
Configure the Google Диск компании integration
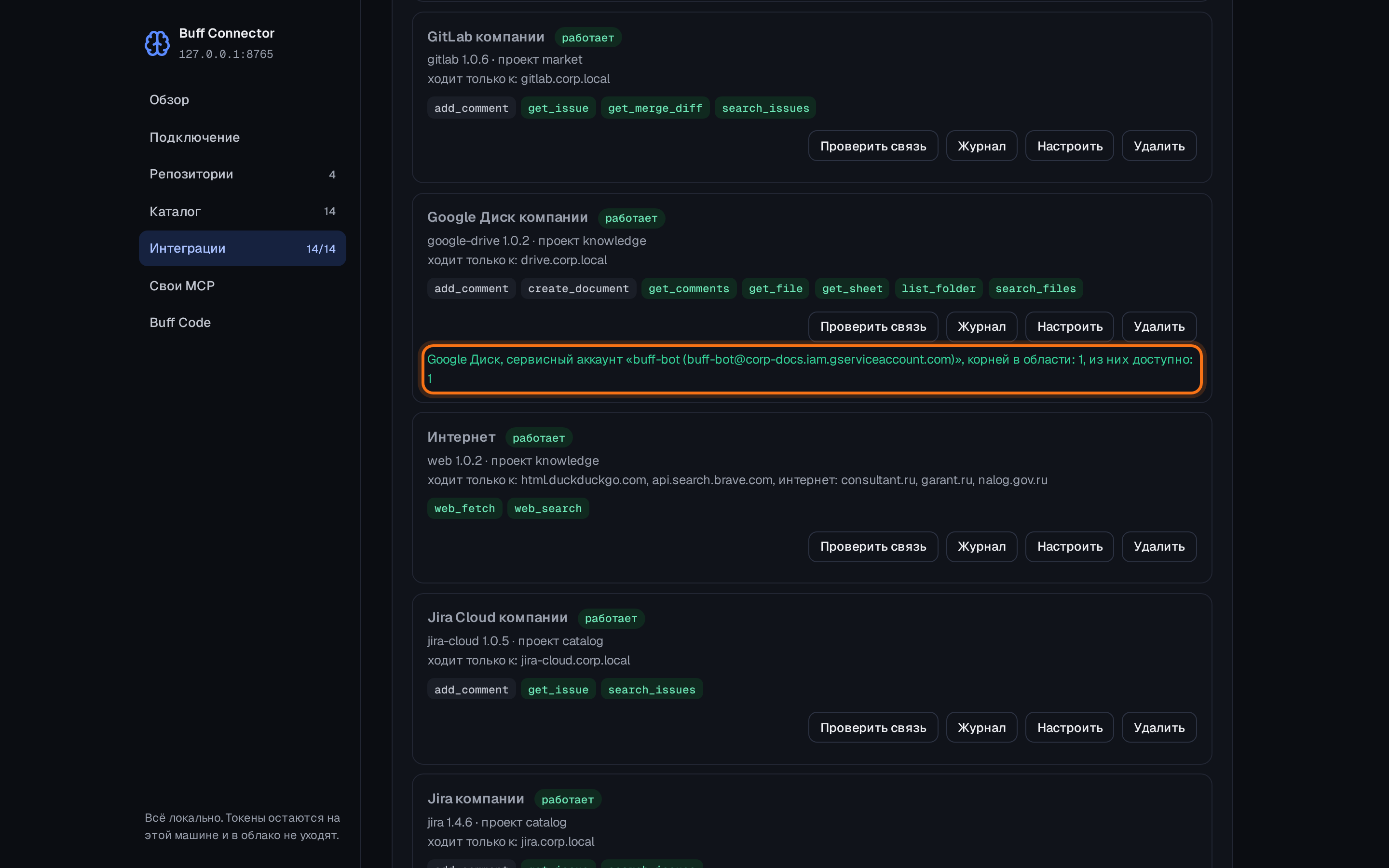(x=1070, y=326)
